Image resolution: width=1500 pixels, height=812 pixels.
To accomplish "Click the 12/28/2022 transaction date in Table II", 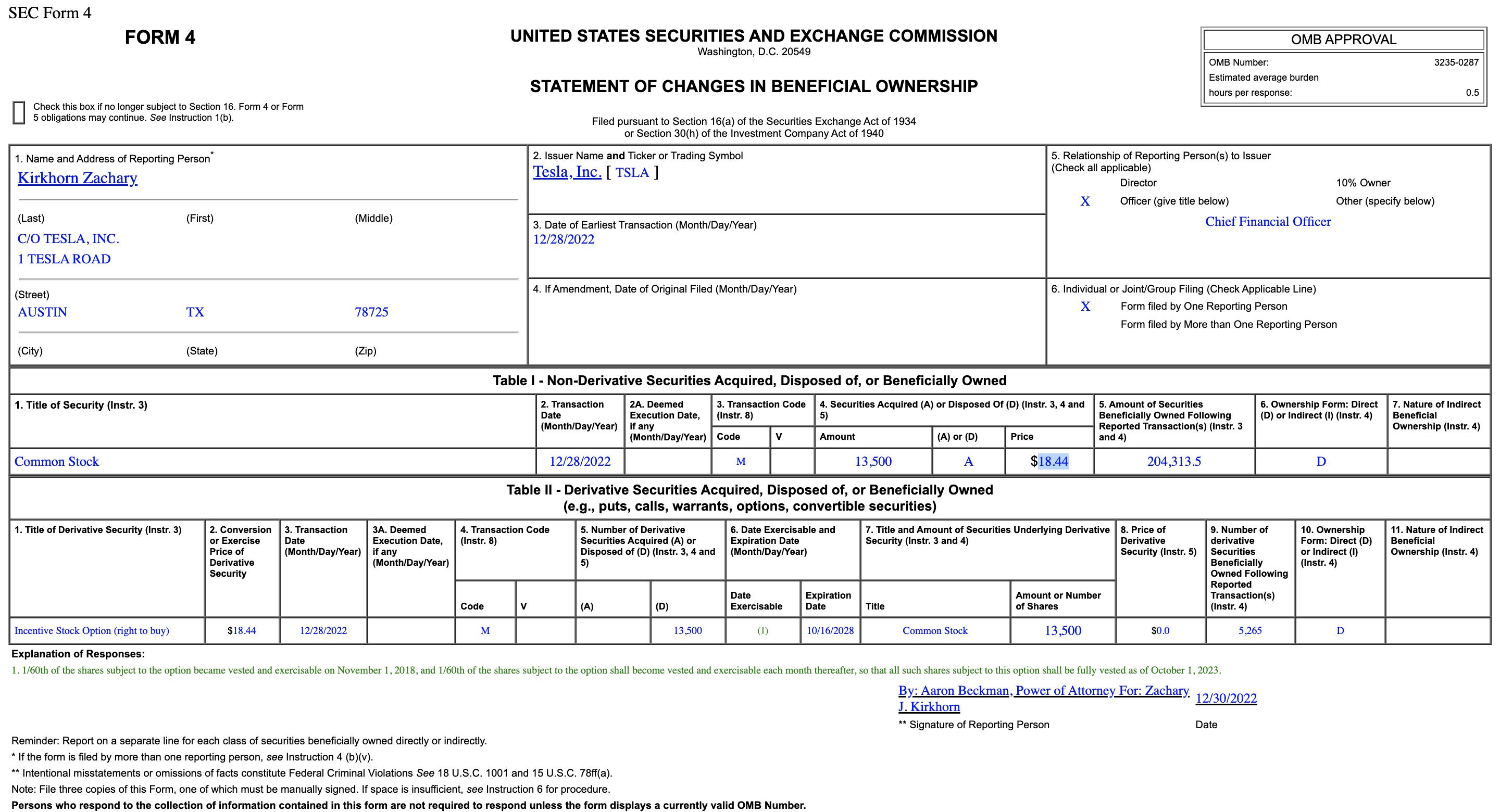I will 323,631.
